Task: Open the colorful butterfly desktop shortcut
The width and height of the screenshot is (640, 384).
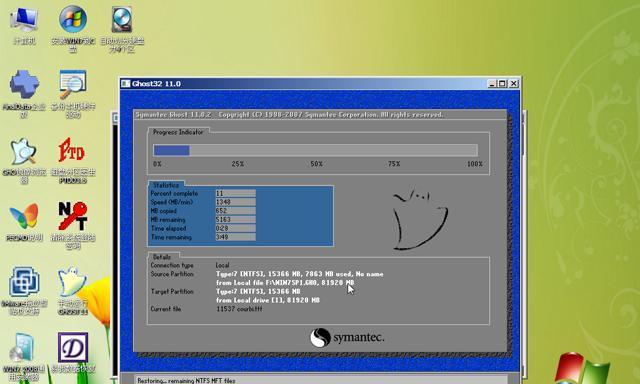Action: coord(24,221)
